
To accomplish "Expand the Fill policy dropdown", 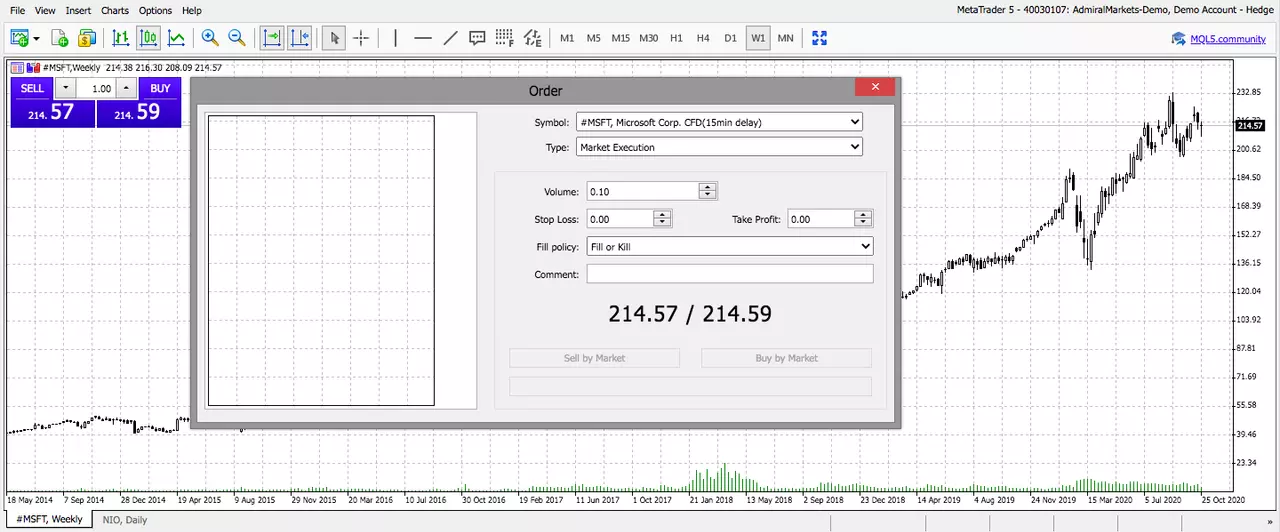I will click(866, 246).
